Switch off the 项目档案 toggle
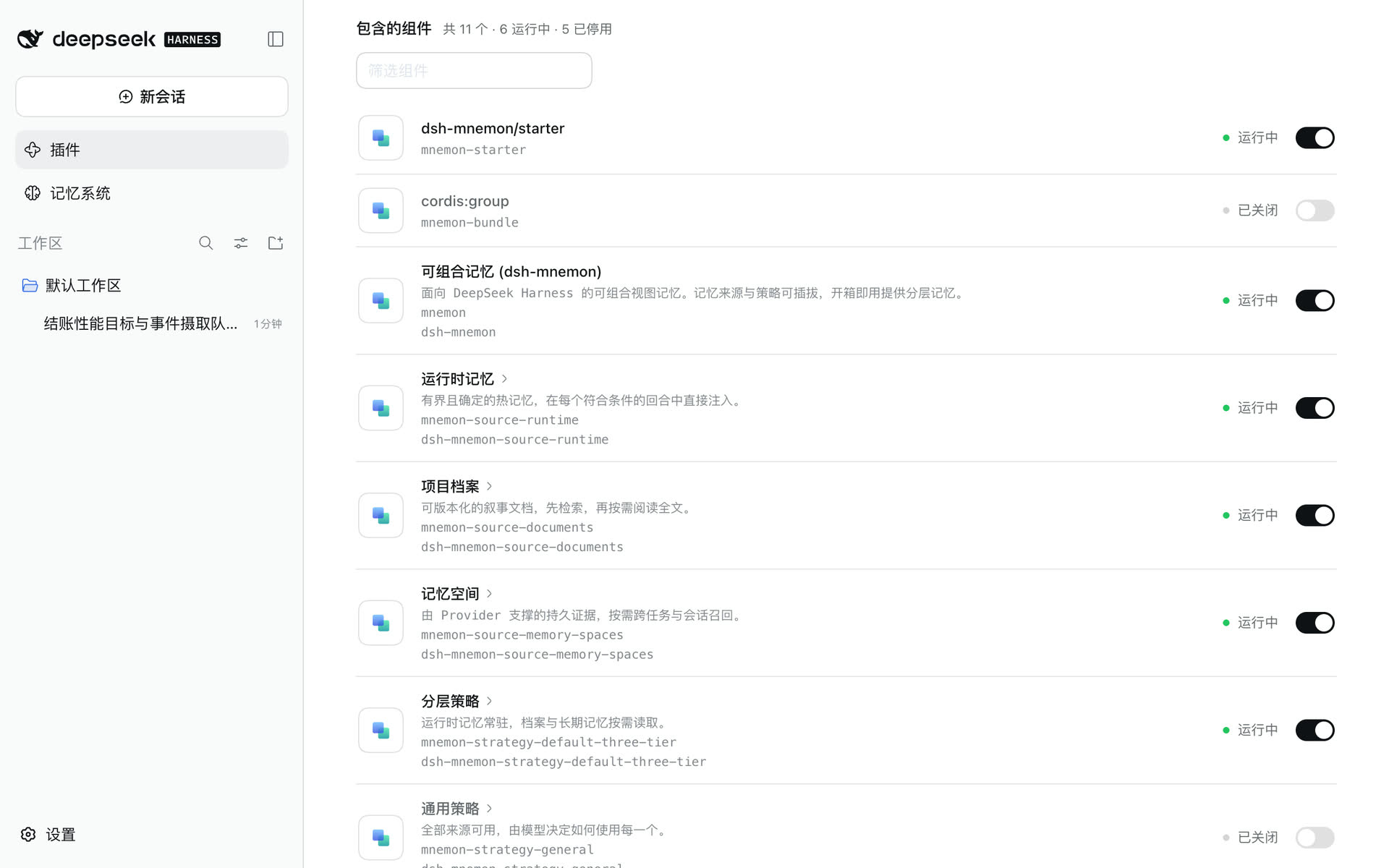This screenshot has width=1389, height=868. click(1314, 515)
